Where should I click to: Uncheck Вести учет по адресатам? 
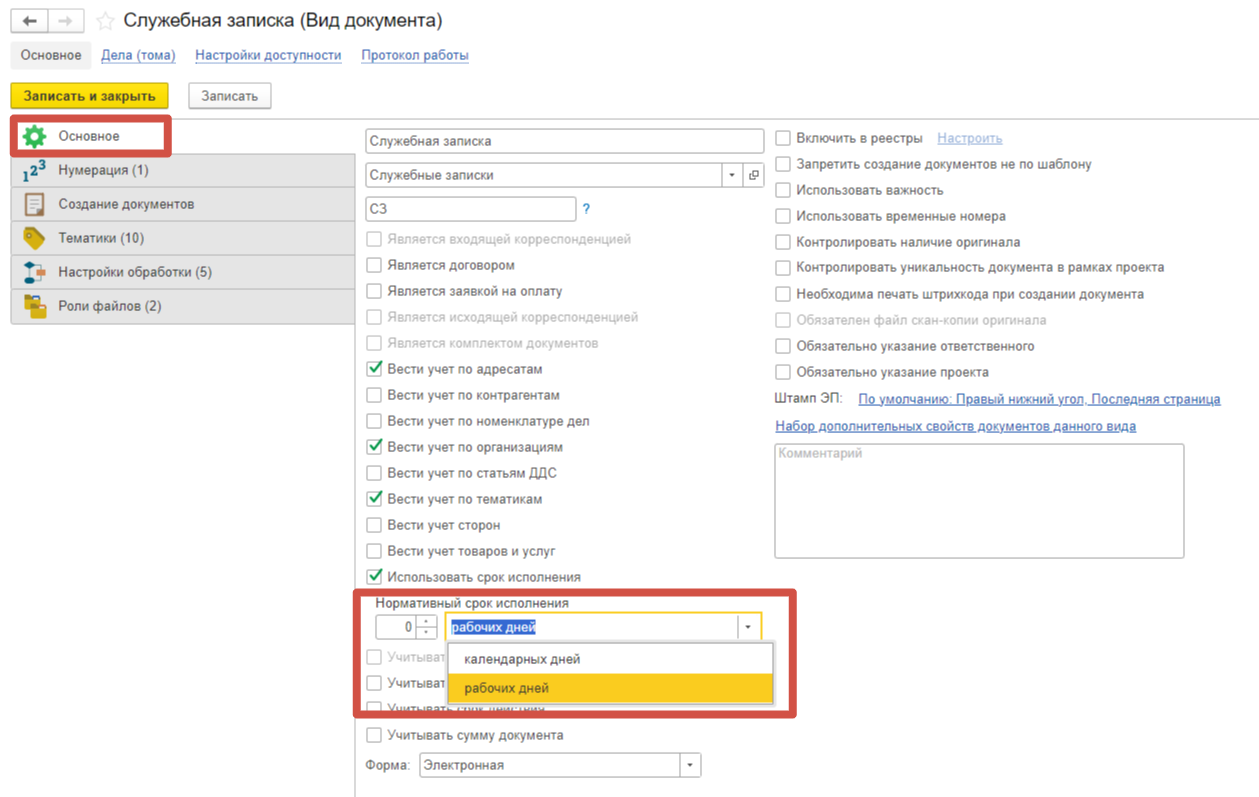tap(374, 369)
